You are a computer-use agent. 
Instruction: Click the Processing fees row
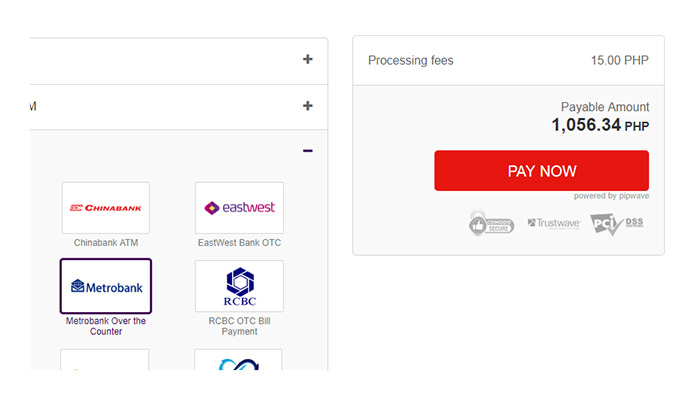pos(508,61)
